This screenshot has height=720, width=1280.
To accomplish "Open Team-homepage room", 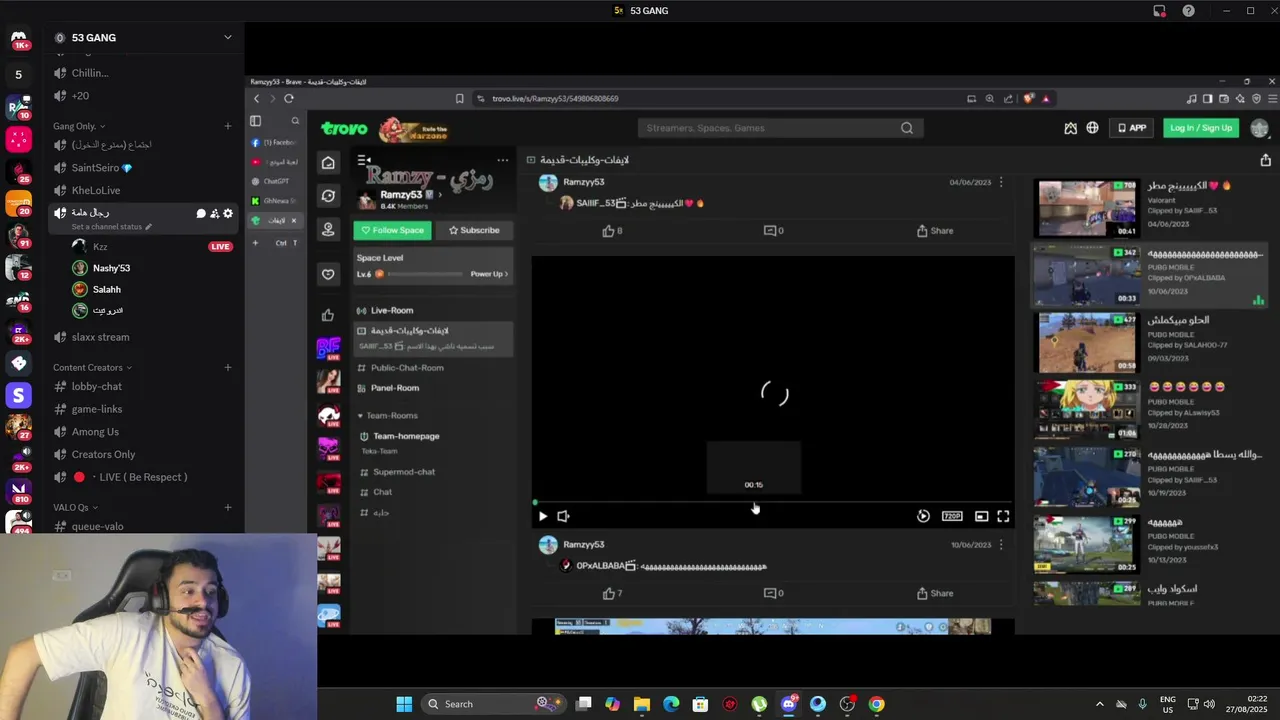I will click(x=406, y=436).
